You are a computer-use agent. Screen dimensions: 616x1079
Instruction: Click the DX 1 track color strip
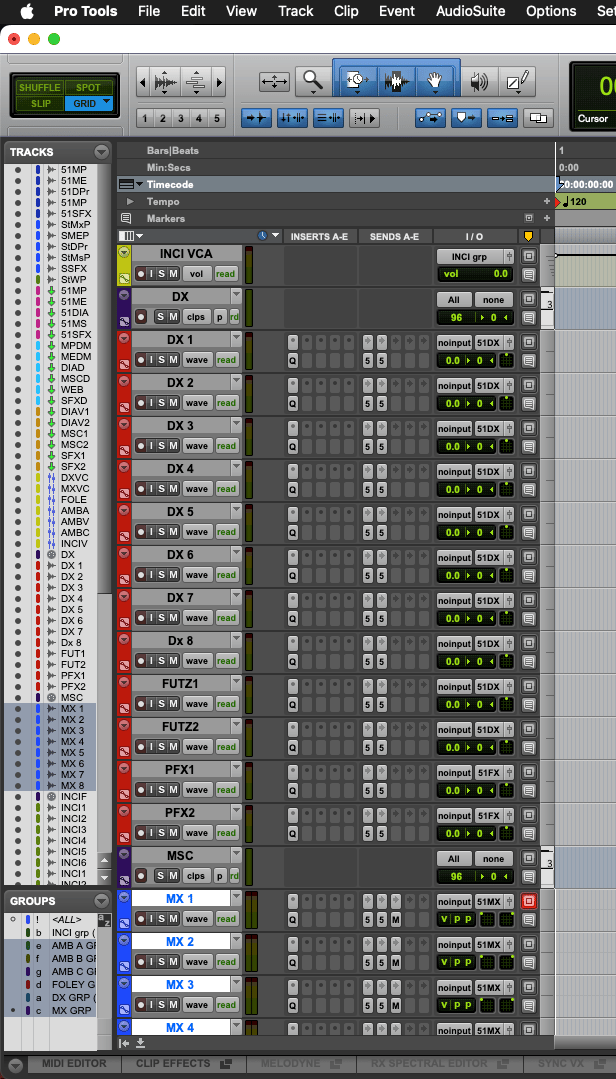(124, 351)
